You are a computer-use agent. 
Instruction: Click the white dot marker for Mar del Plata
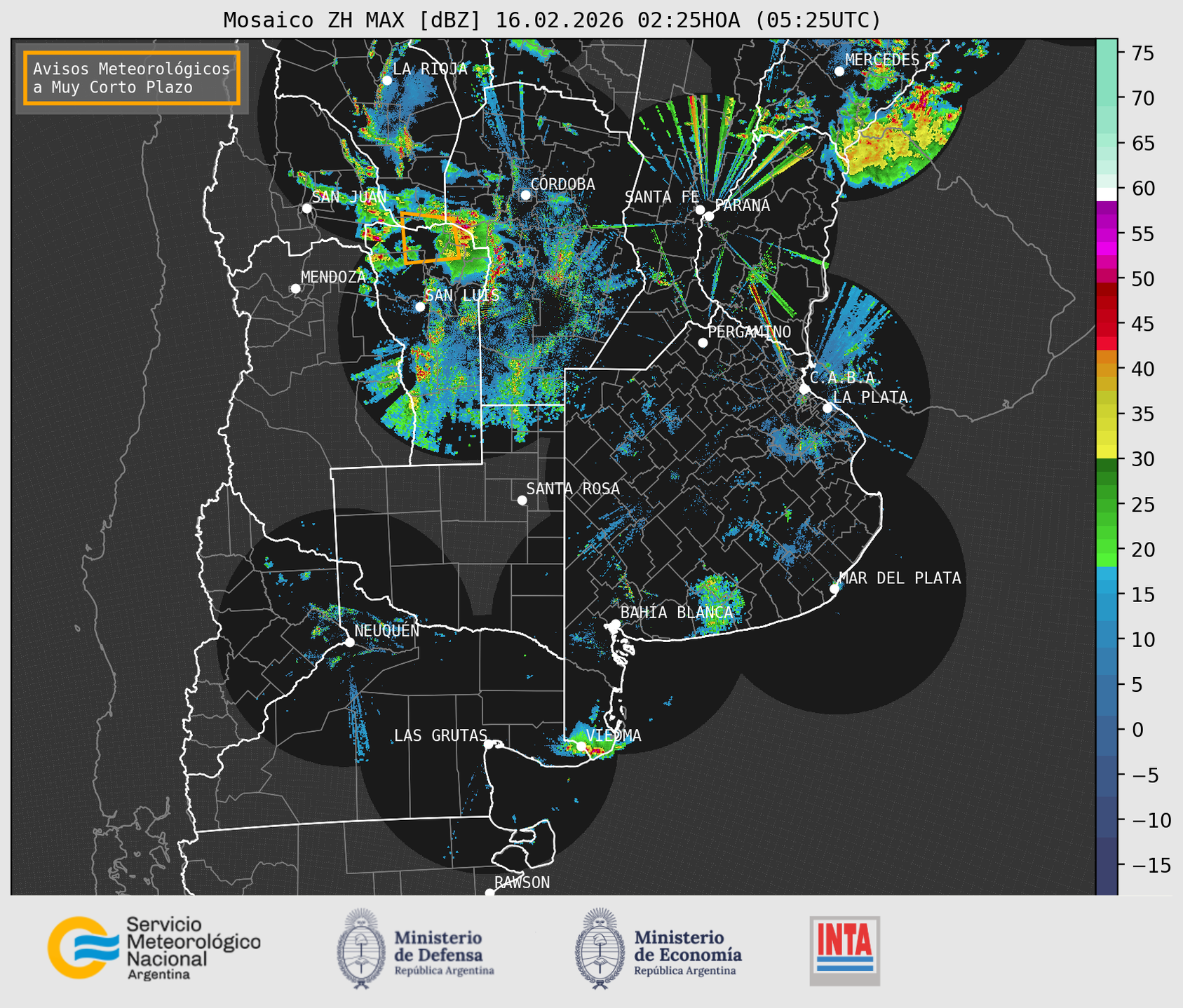click(x=834, y=589)
